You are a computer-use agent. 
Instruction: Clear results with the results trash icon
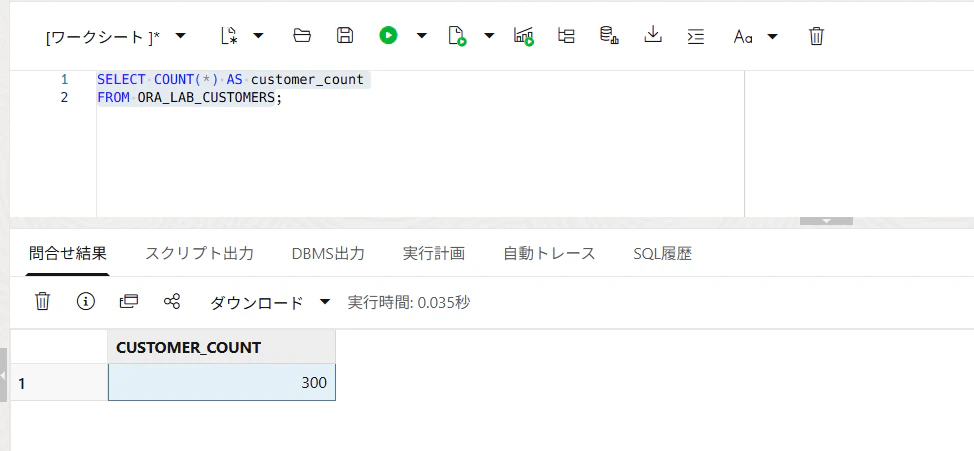(x=42, y=301)
